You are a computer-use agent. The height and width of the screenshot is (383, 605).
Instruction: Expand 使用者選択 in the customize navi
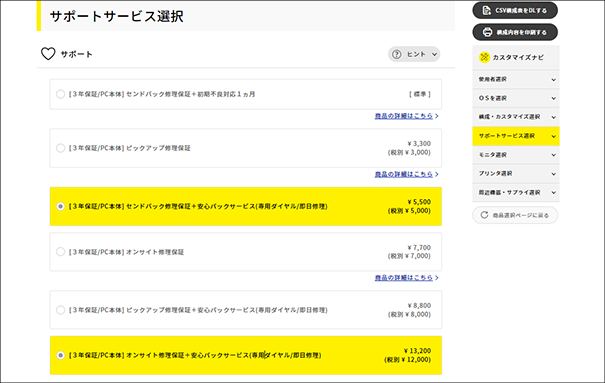click(x=516, y=79)
